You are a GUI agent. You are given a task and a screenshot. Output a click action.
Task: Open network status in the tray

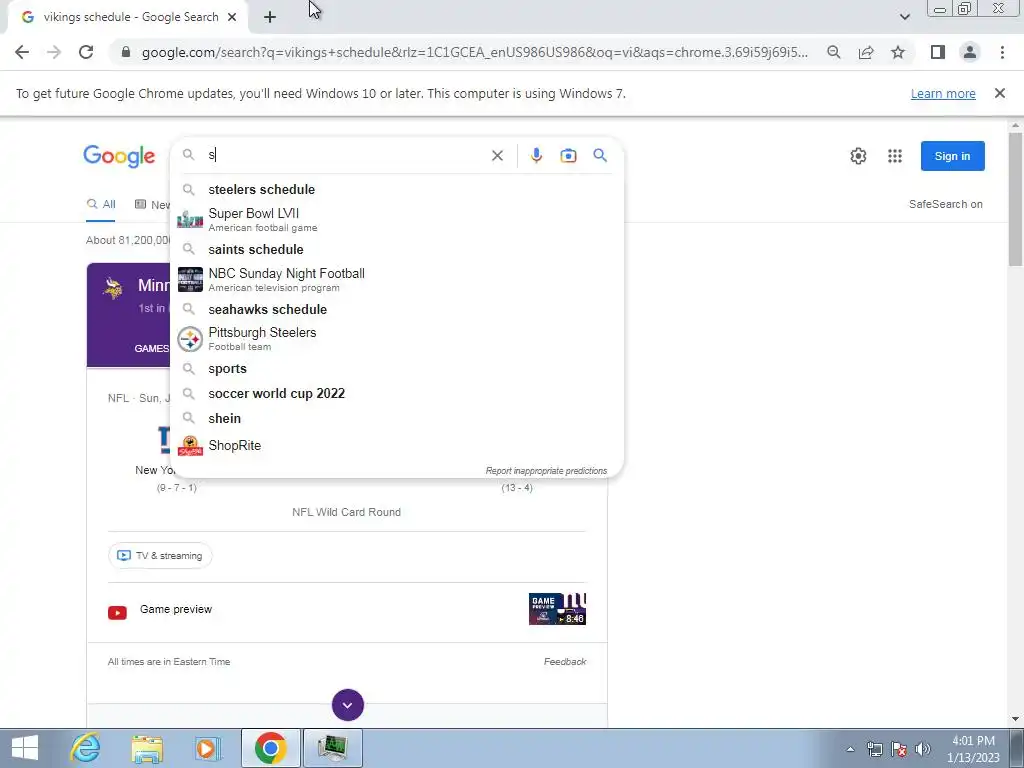(x=874, y=749)
